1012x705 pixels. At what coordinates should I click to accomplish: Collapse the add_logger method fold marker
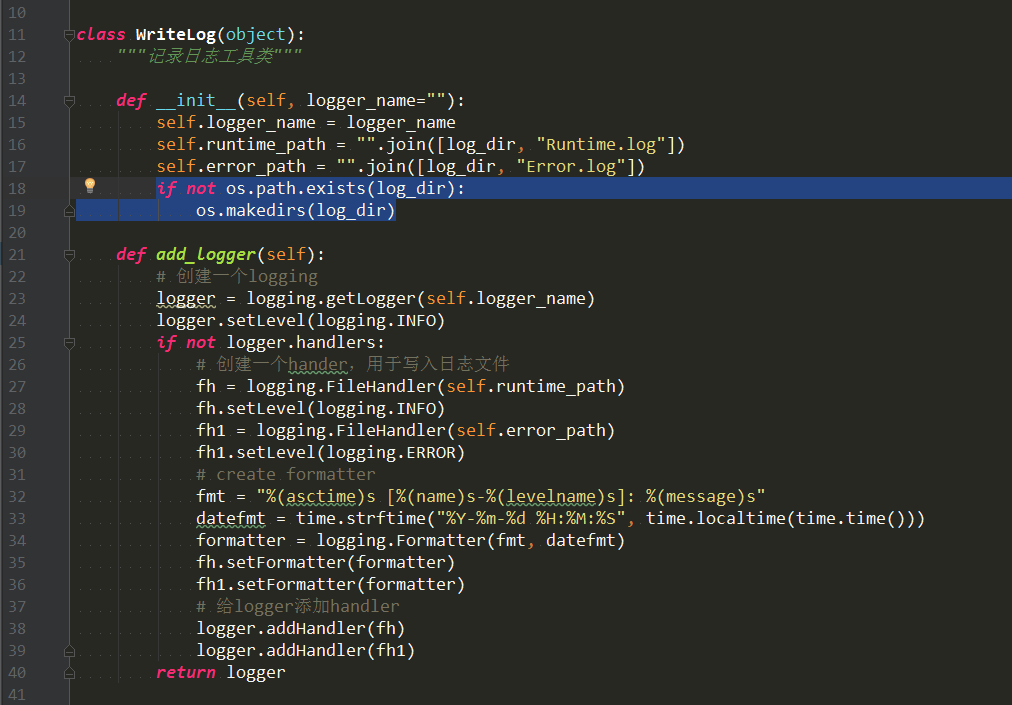(69, 256)
